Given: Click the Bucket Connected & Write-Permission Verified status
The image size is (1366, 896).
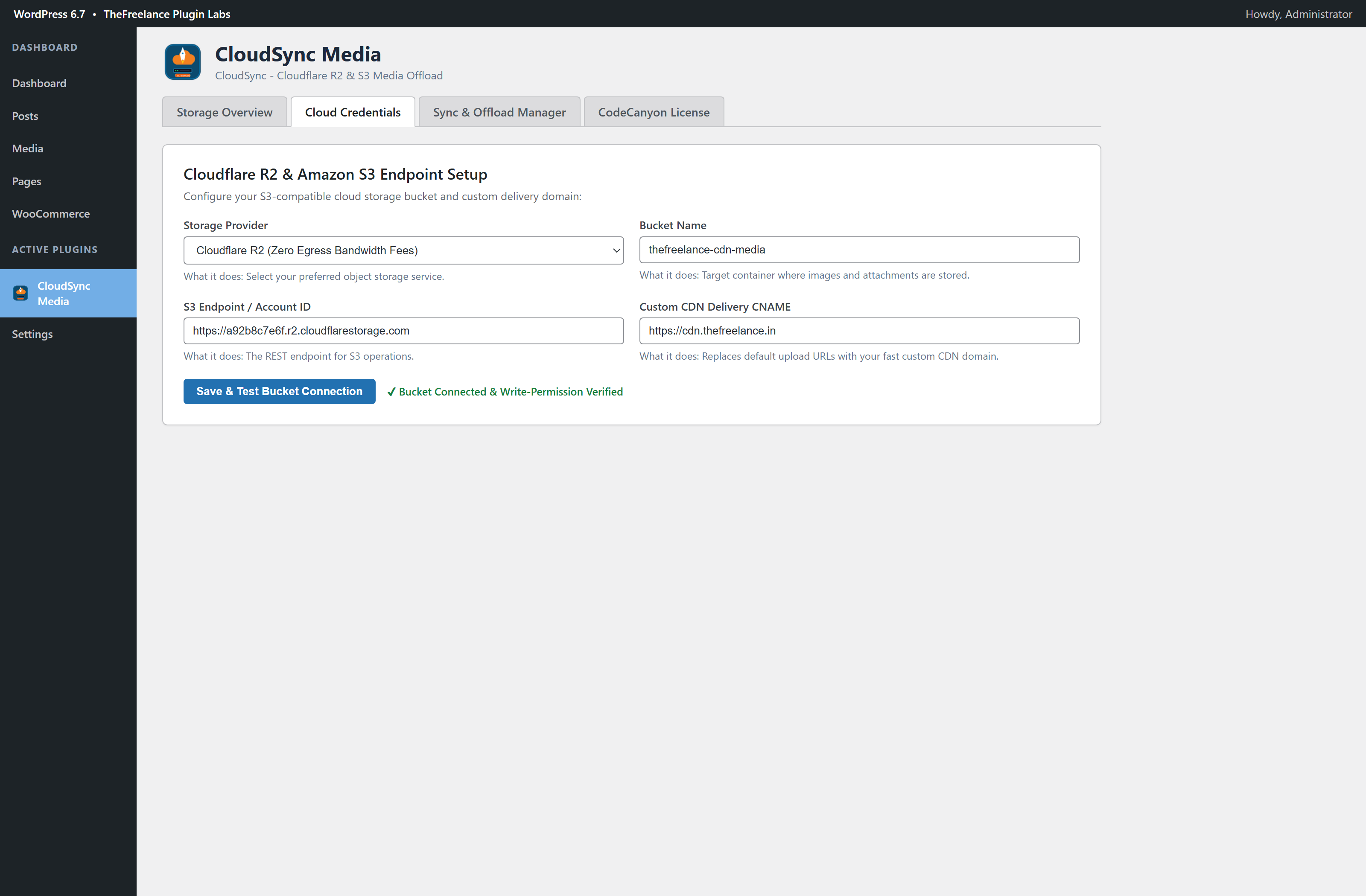Looking at the screenshot, I should click(x=505, y=392).
